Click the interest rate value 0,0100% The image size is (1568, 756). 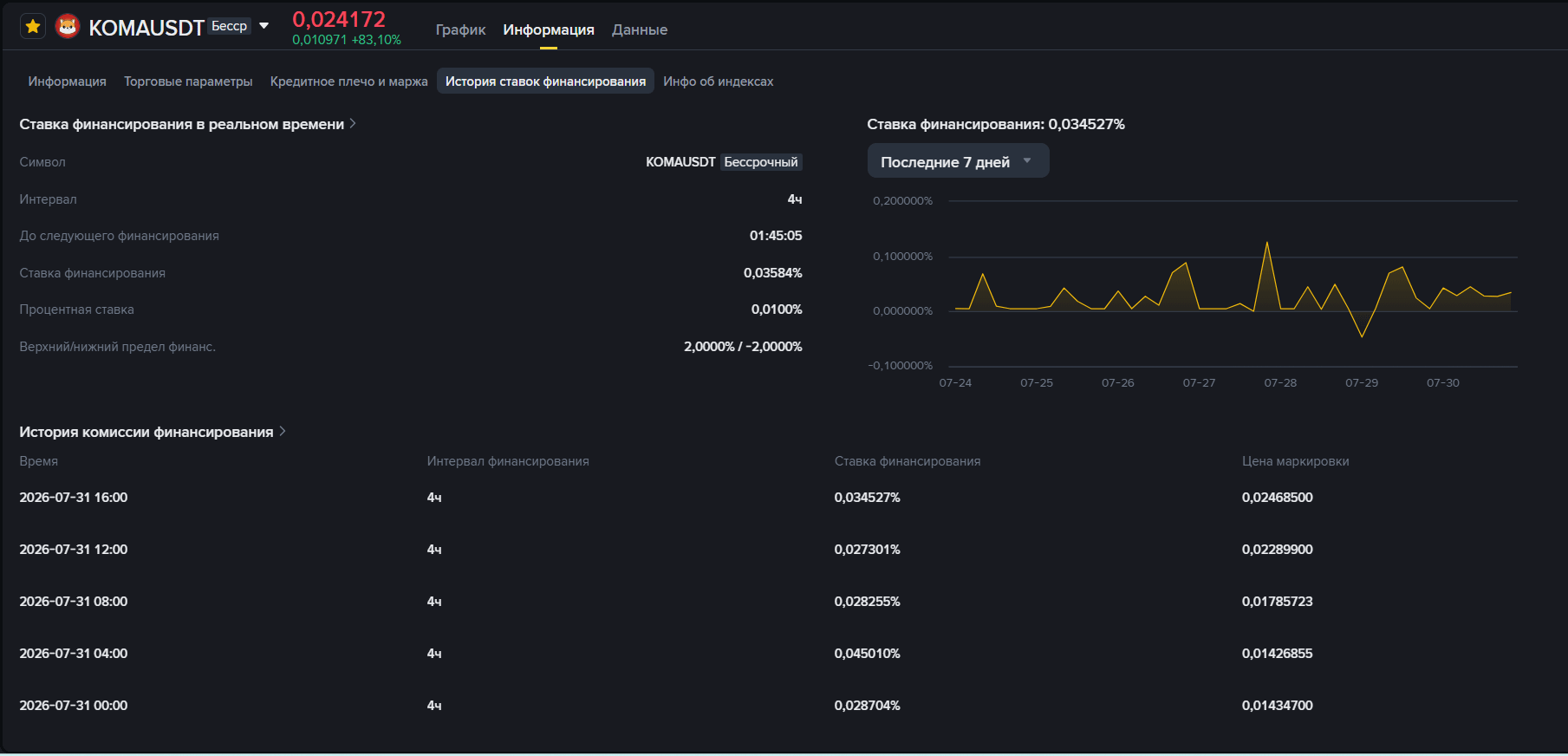(x=777, y=310)
